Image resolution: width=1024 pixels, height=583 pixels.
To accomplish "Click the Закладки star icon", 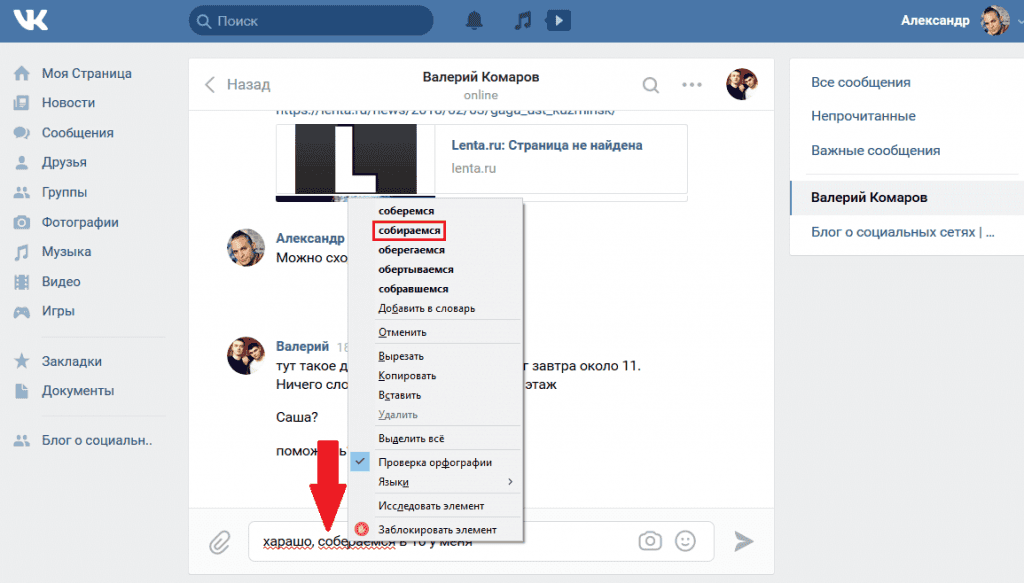I will 22,361.
